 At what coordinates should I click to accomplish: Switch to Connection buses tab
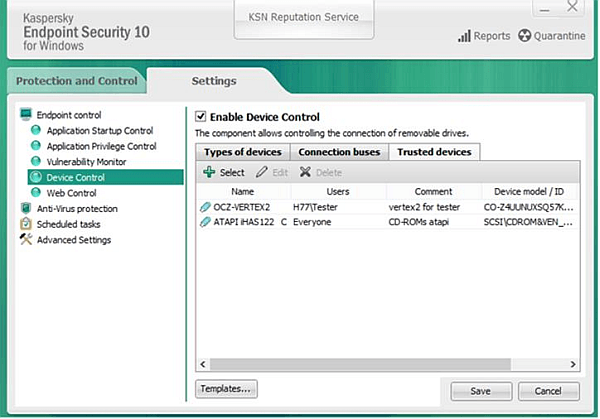pos(339,152)
